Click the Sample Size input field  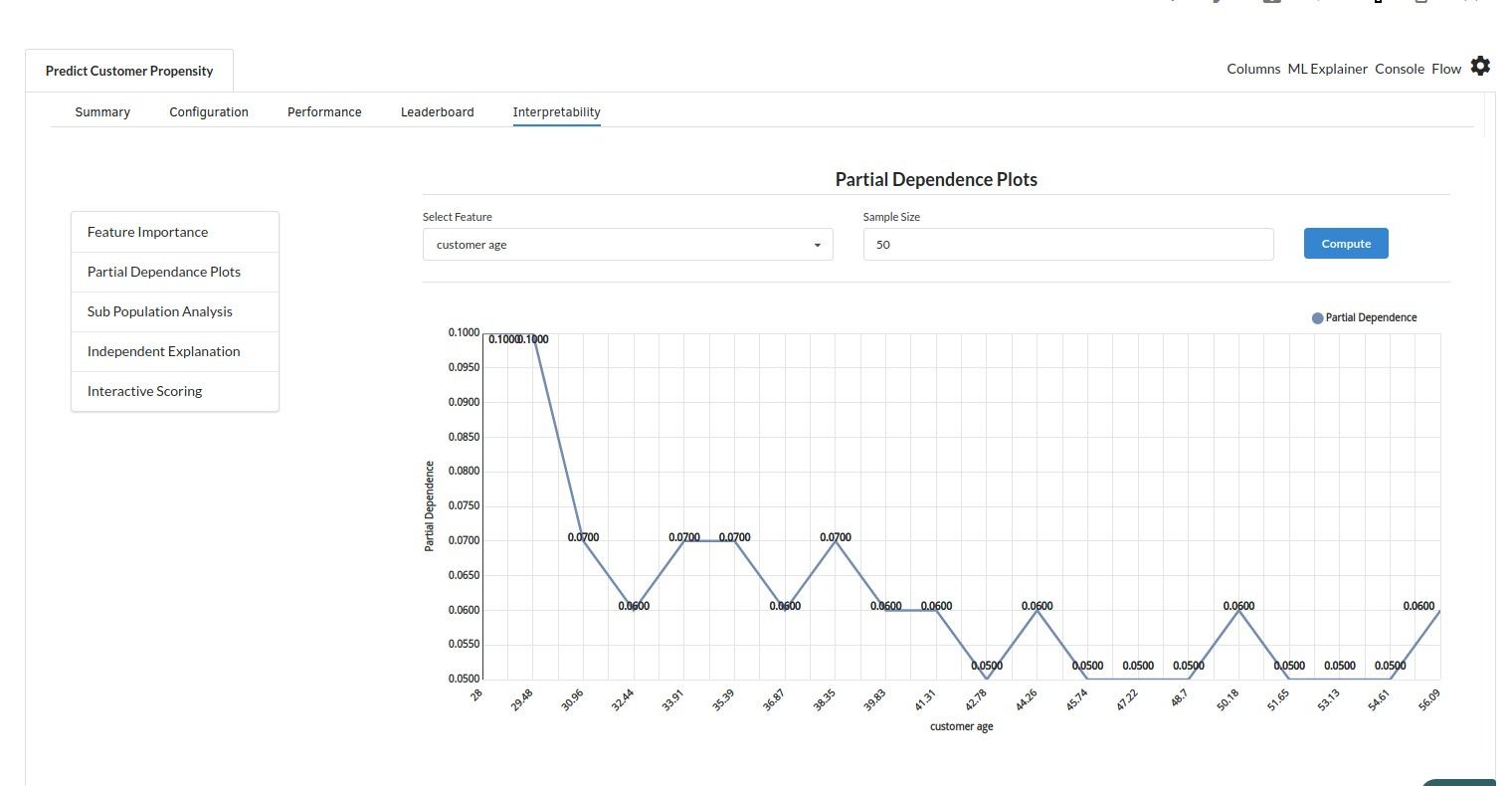tap(1068, 245)
